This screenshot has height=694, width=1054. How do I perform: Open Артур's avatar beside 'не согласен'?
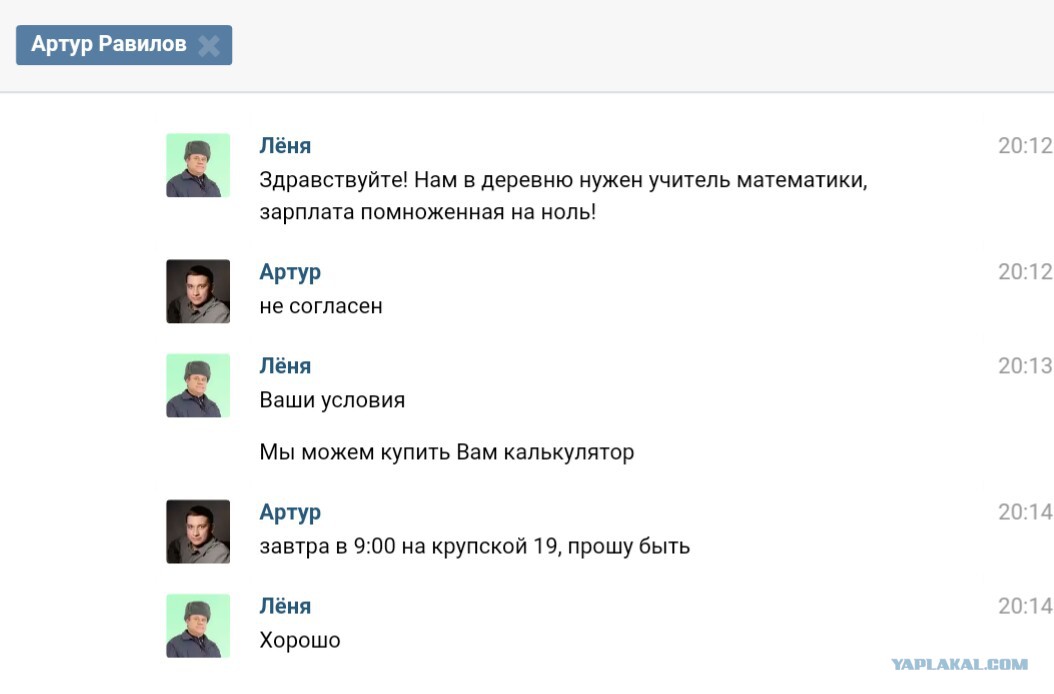[198, 291]
